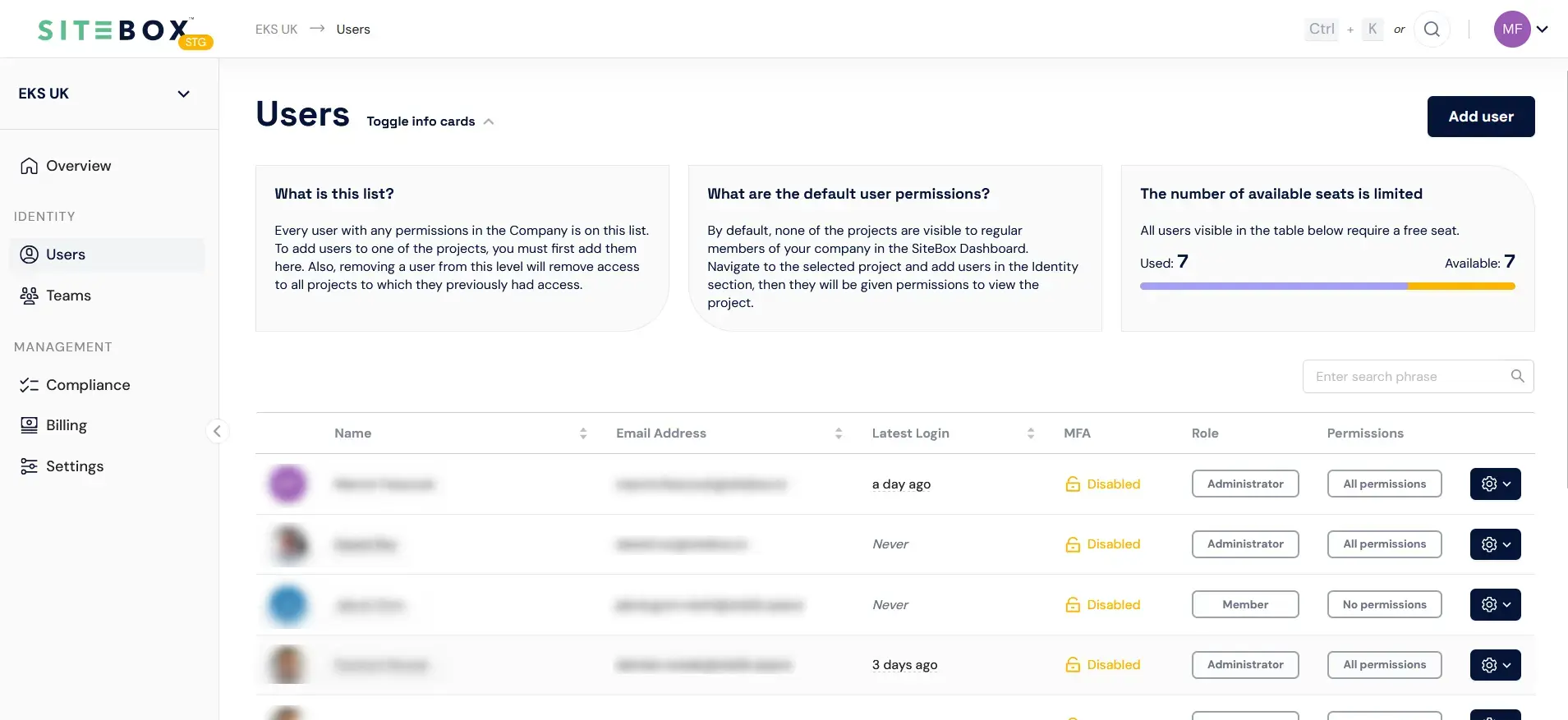Click '3 days ago' login cell
The height and width of the screenshot is (720, 1568).
pos(904,665)
